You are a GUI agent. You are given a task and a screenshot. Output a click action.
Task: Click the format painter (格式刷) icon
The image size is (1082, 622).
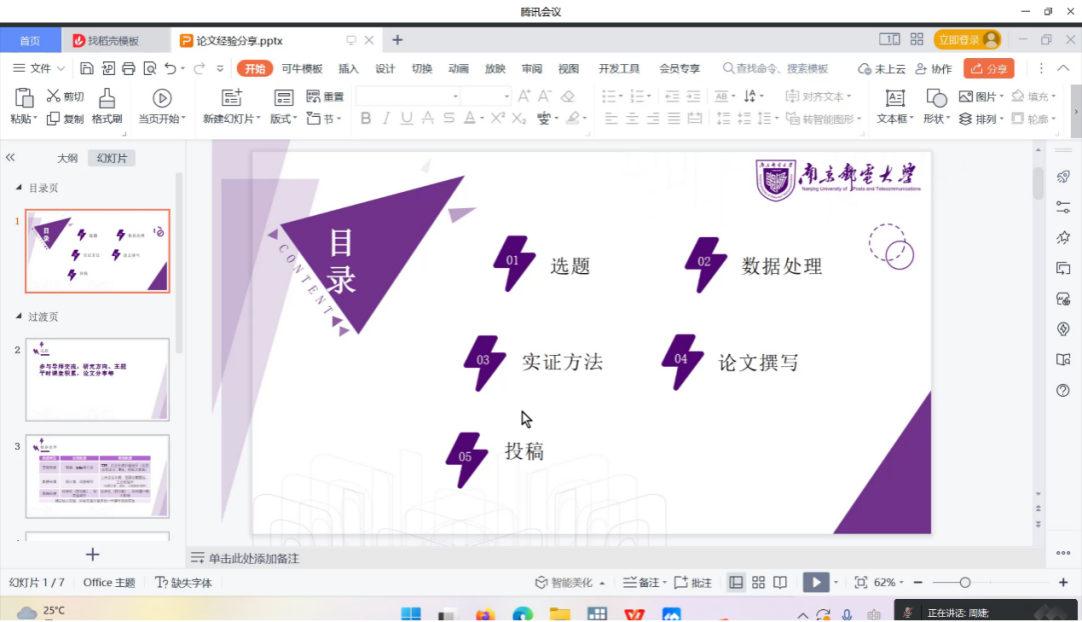coord(106,98)
